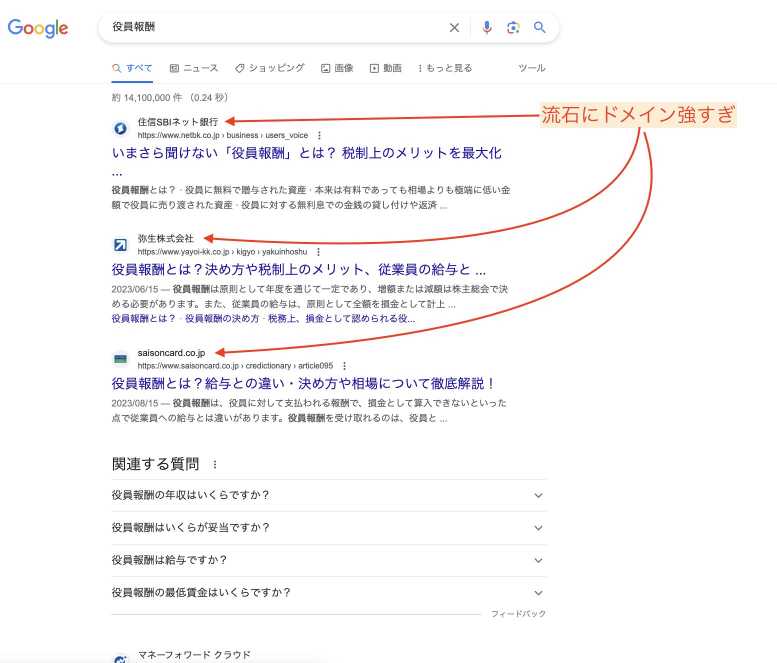Start voice search with the microphone icon
Viewport: 777px width, 663px height.
pyautogui.click(x=487, y=28)
